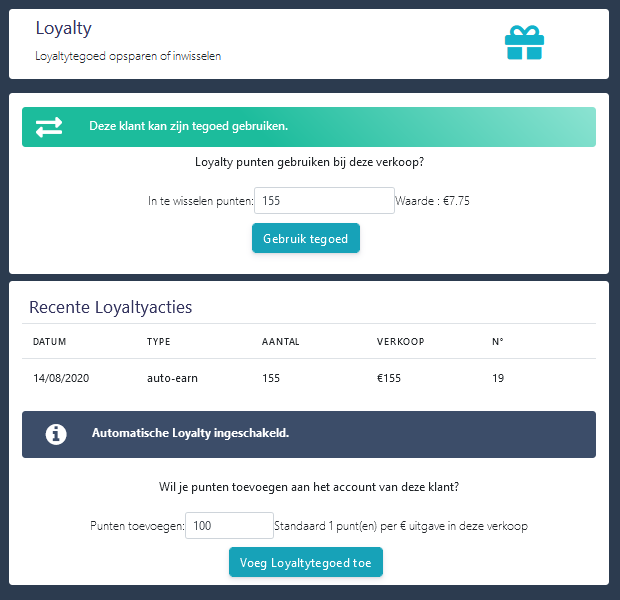Click the Voeg Loyaltytegoed toe button
This screenshot has width=620, height=600.
(306, 562)
